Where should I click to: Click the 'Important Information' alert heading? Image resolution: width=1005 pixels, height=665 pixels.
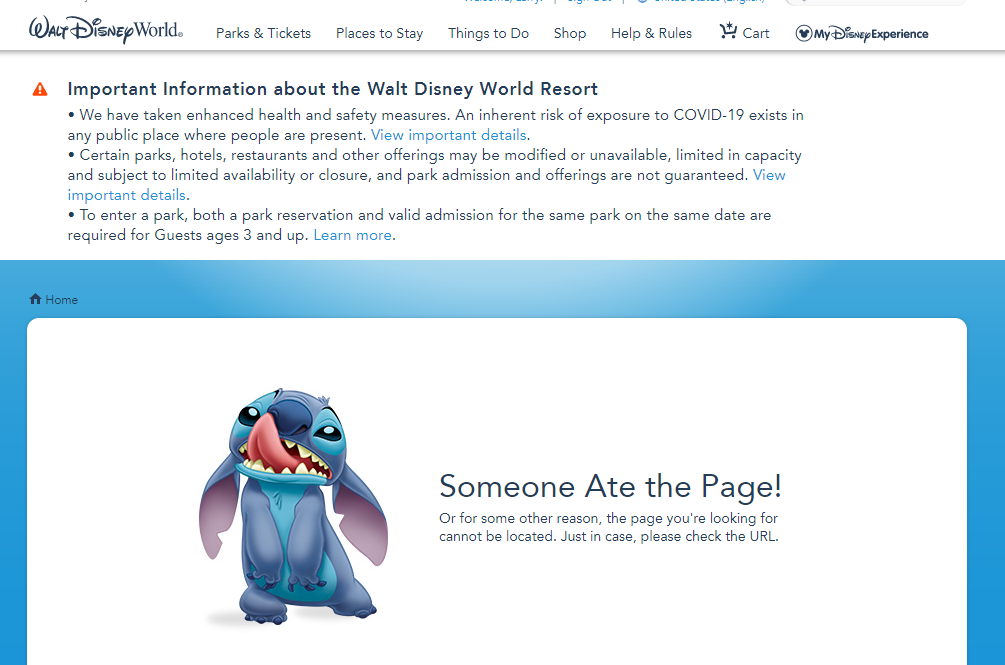(x=333, y=89)
